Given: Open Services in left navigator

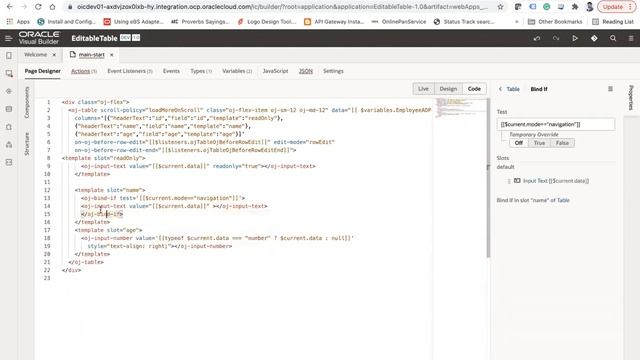Looking at the screenshot, I should 9,91.
